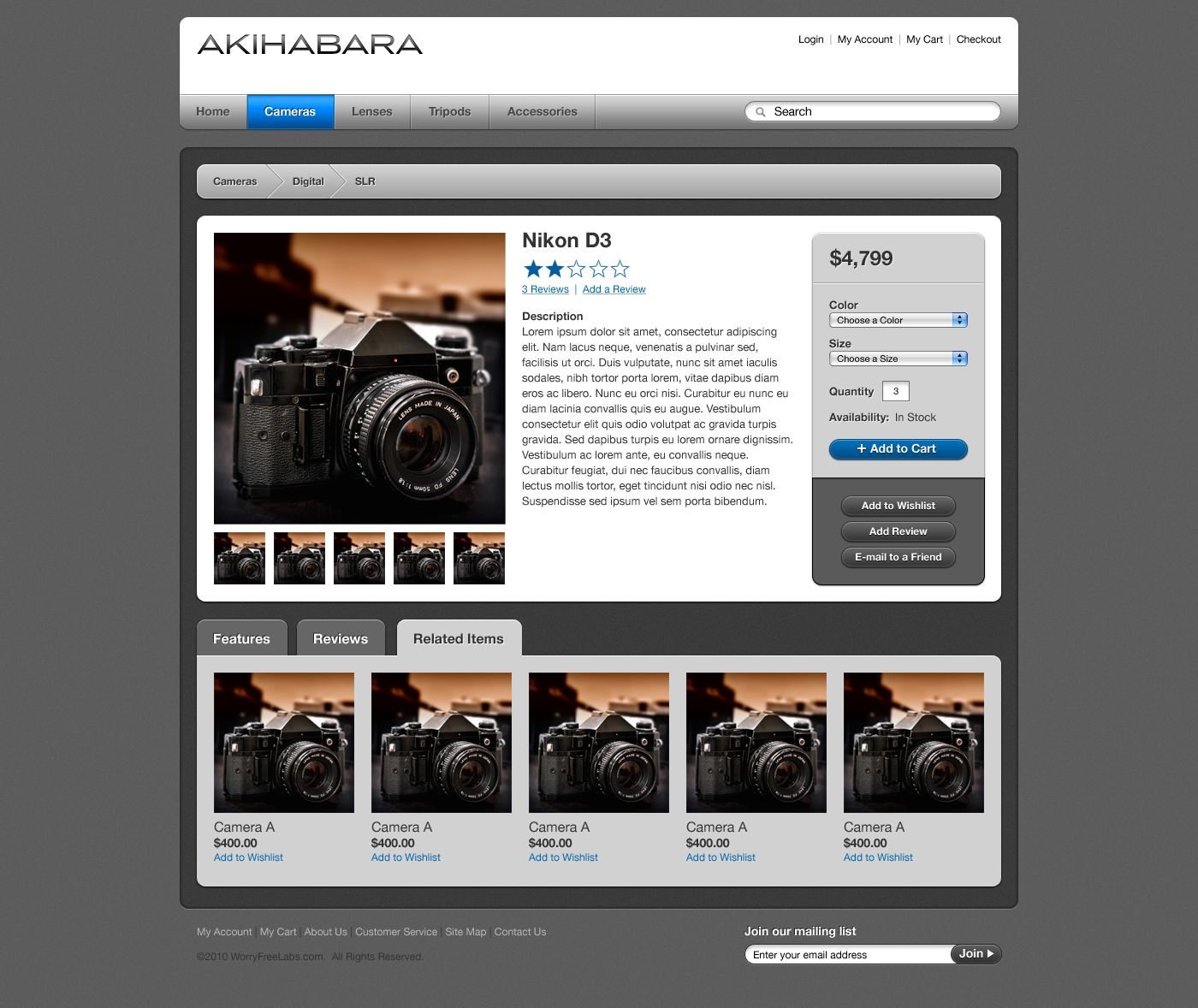
Task: Click the Add to Wishlist button
Action: click(898, 506)
